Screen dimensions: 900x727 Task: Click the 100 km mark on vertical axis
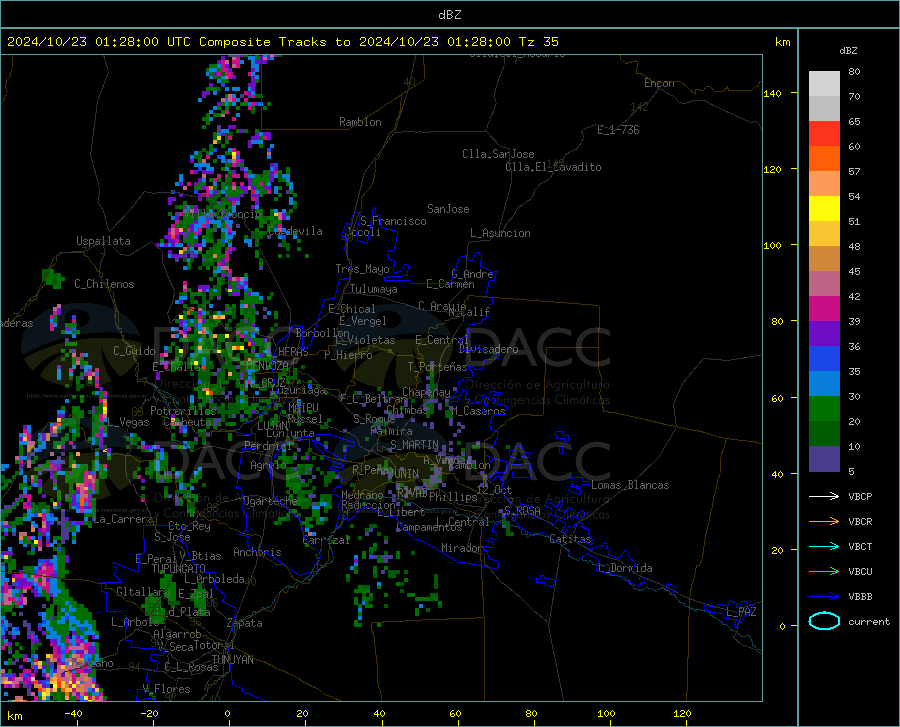point(772,245)
